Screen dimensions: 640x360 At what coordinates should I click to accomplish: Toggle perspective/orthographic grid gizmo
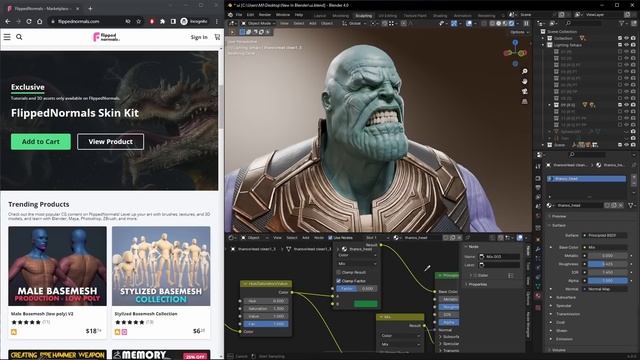[x=524, y=101]
